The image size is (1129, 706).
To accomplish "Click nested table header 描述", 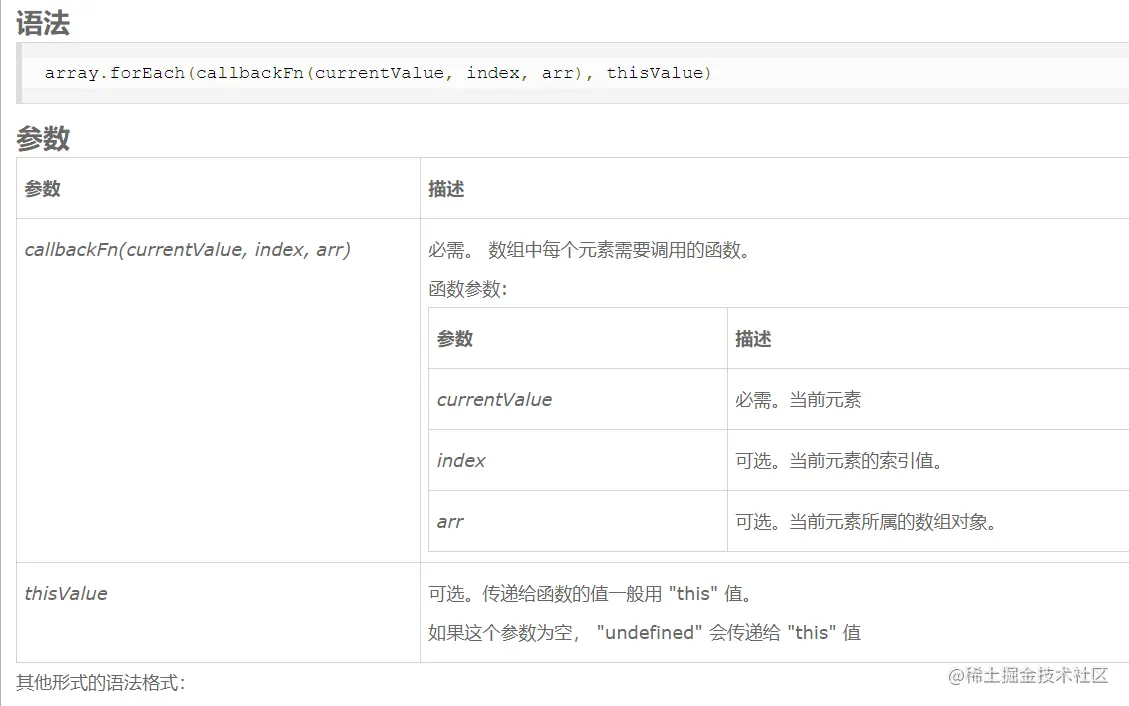I will coord(753,338).
